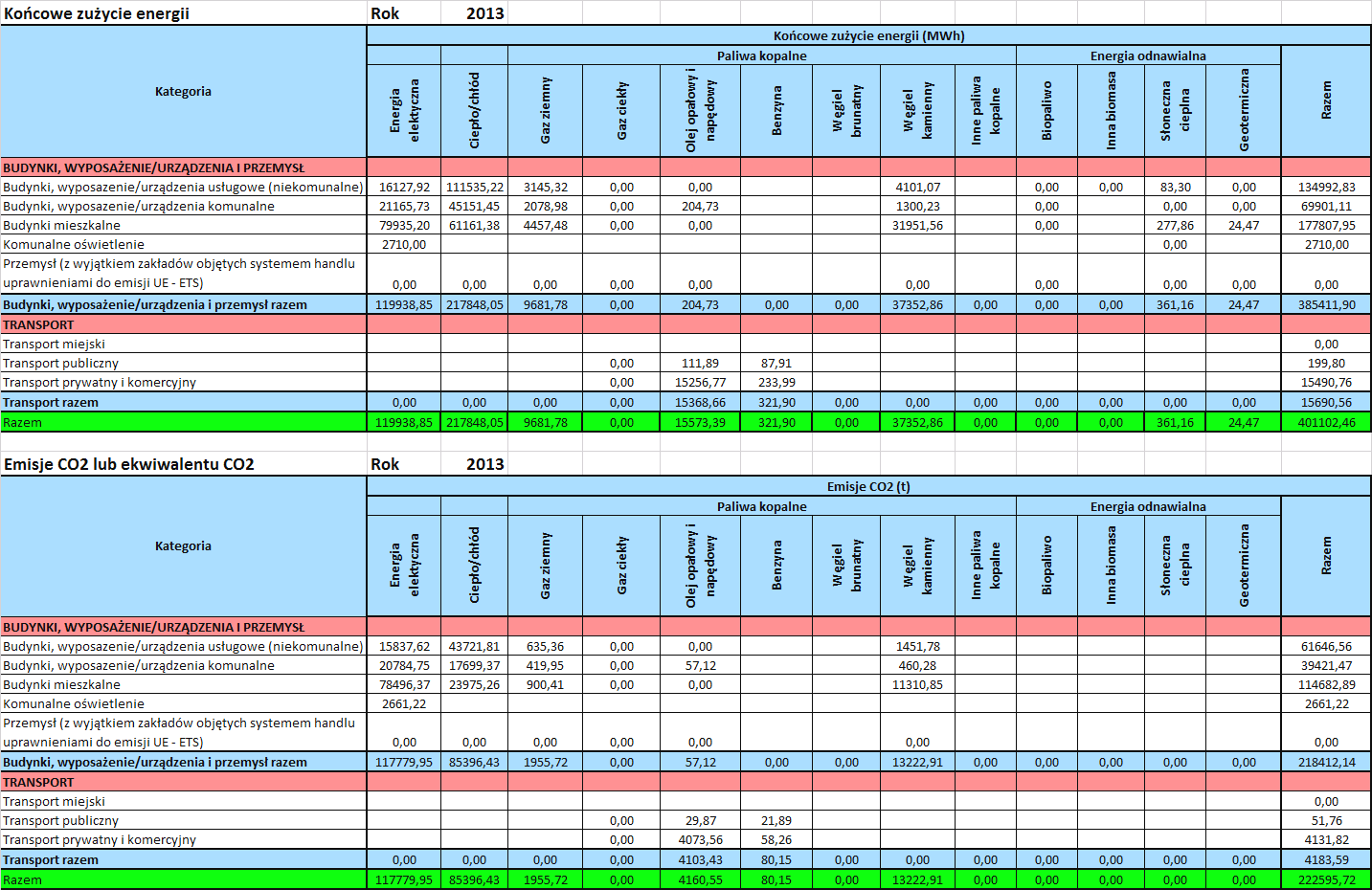Click the transport subtotal 15368,66

700,402
